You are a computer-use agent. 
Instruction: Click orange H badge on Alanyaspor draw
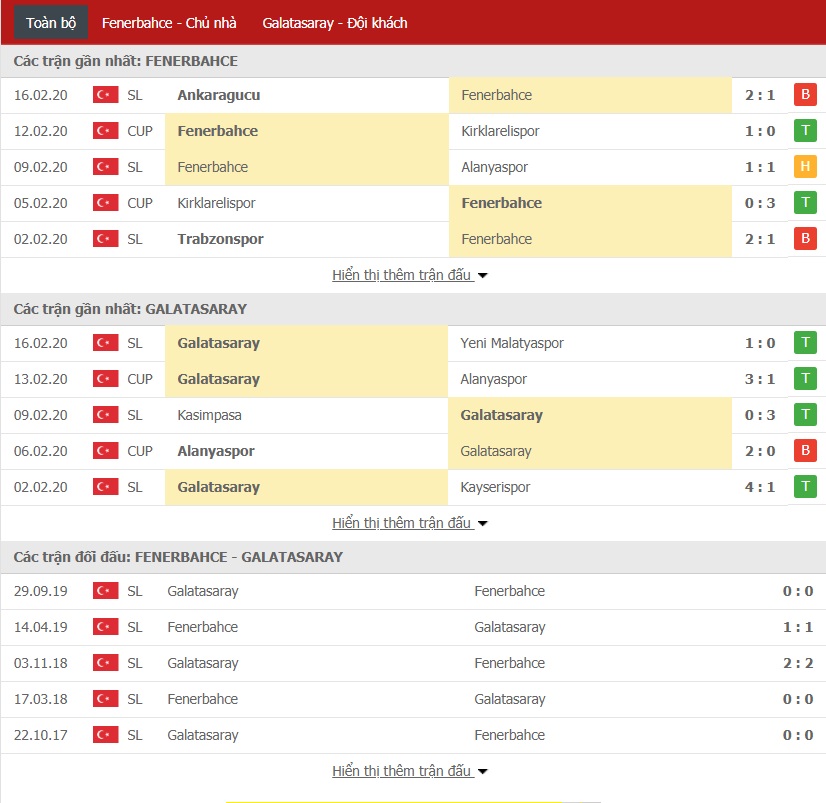[x=805, y=167]
